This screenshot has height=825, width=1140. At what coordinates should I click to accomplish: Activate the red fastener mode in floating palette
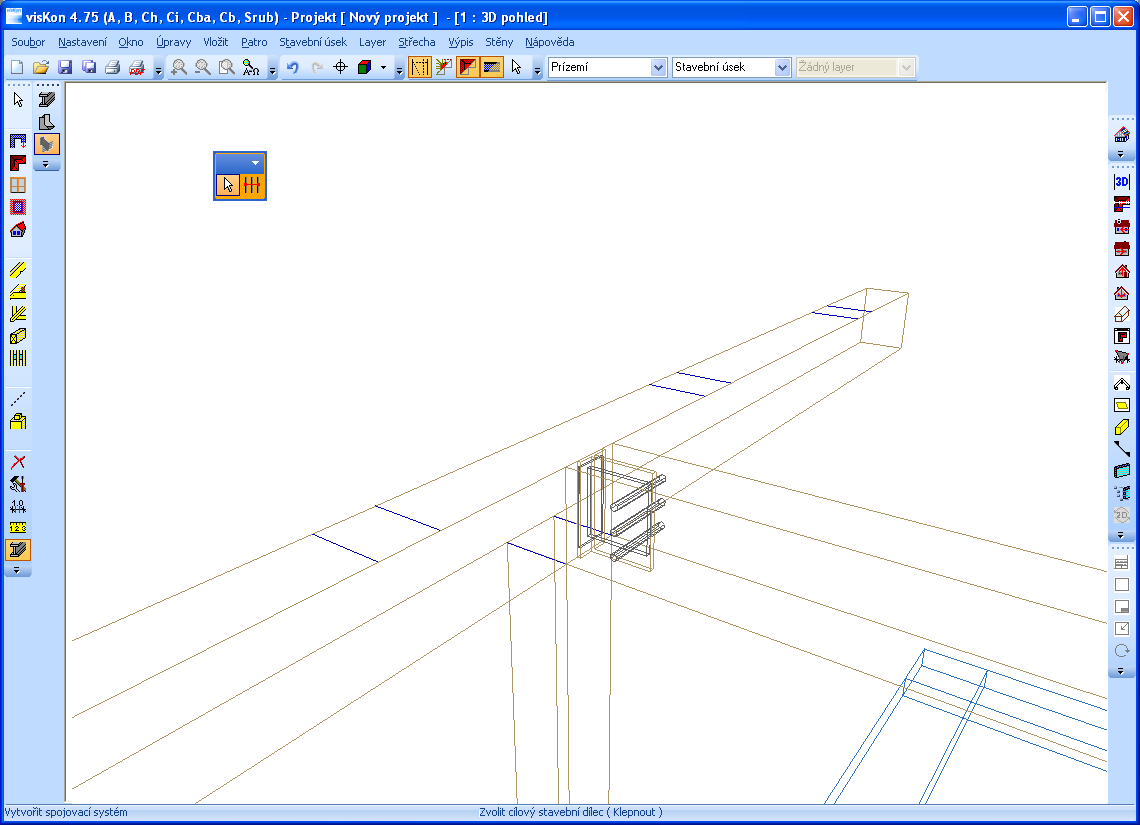[x=252, y=185]
